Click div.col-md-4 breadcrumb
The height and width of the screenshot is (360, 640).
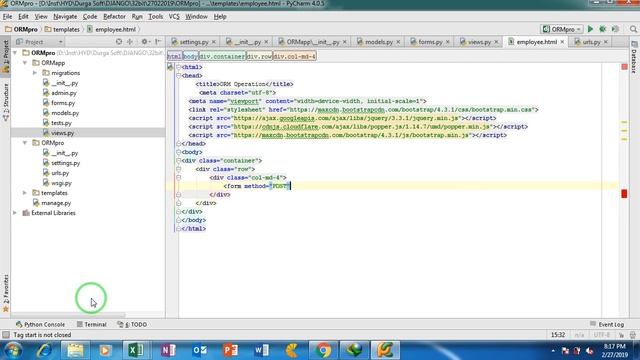294,56
